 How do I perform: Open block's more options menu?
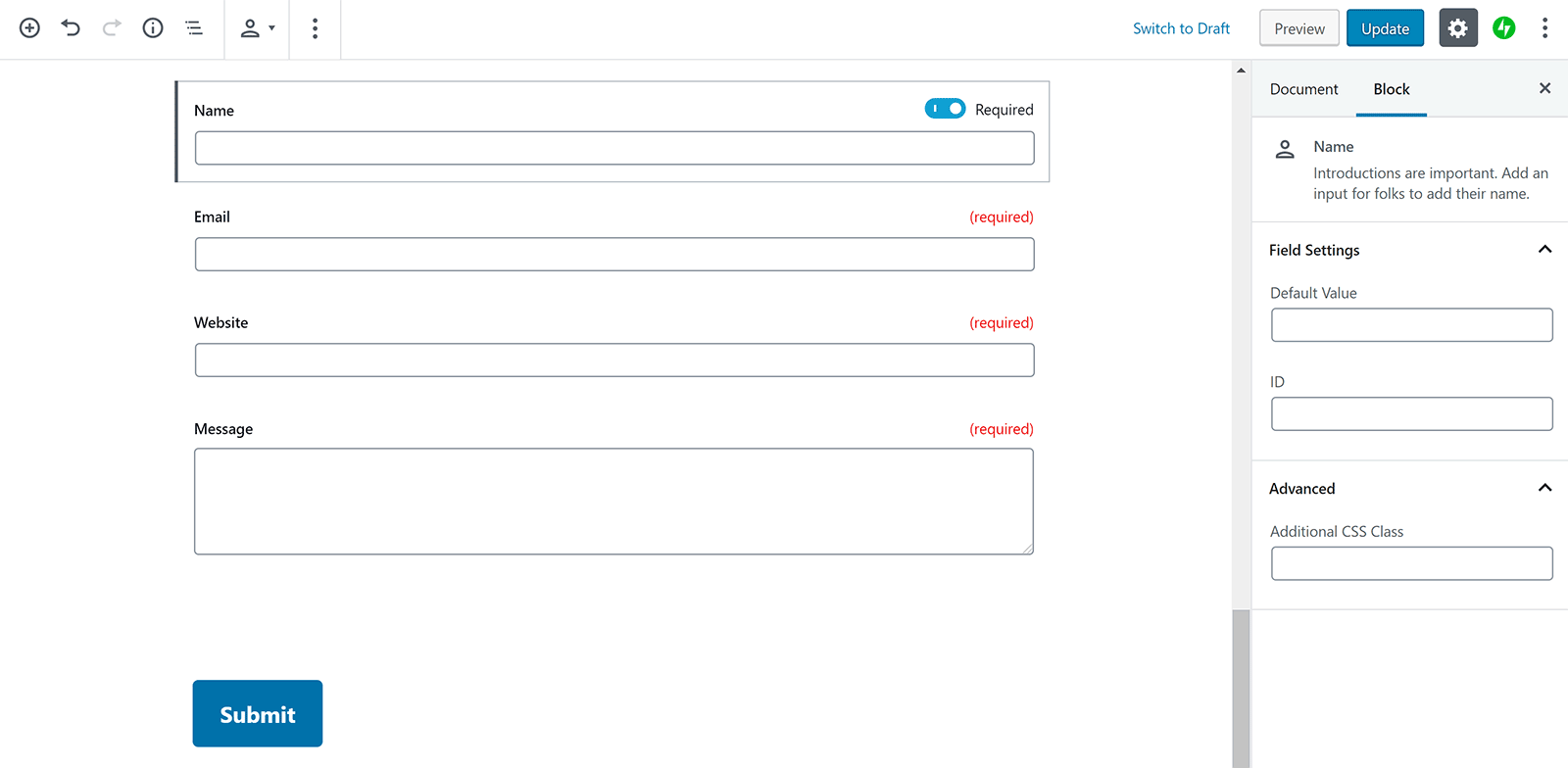click(315, 28)
